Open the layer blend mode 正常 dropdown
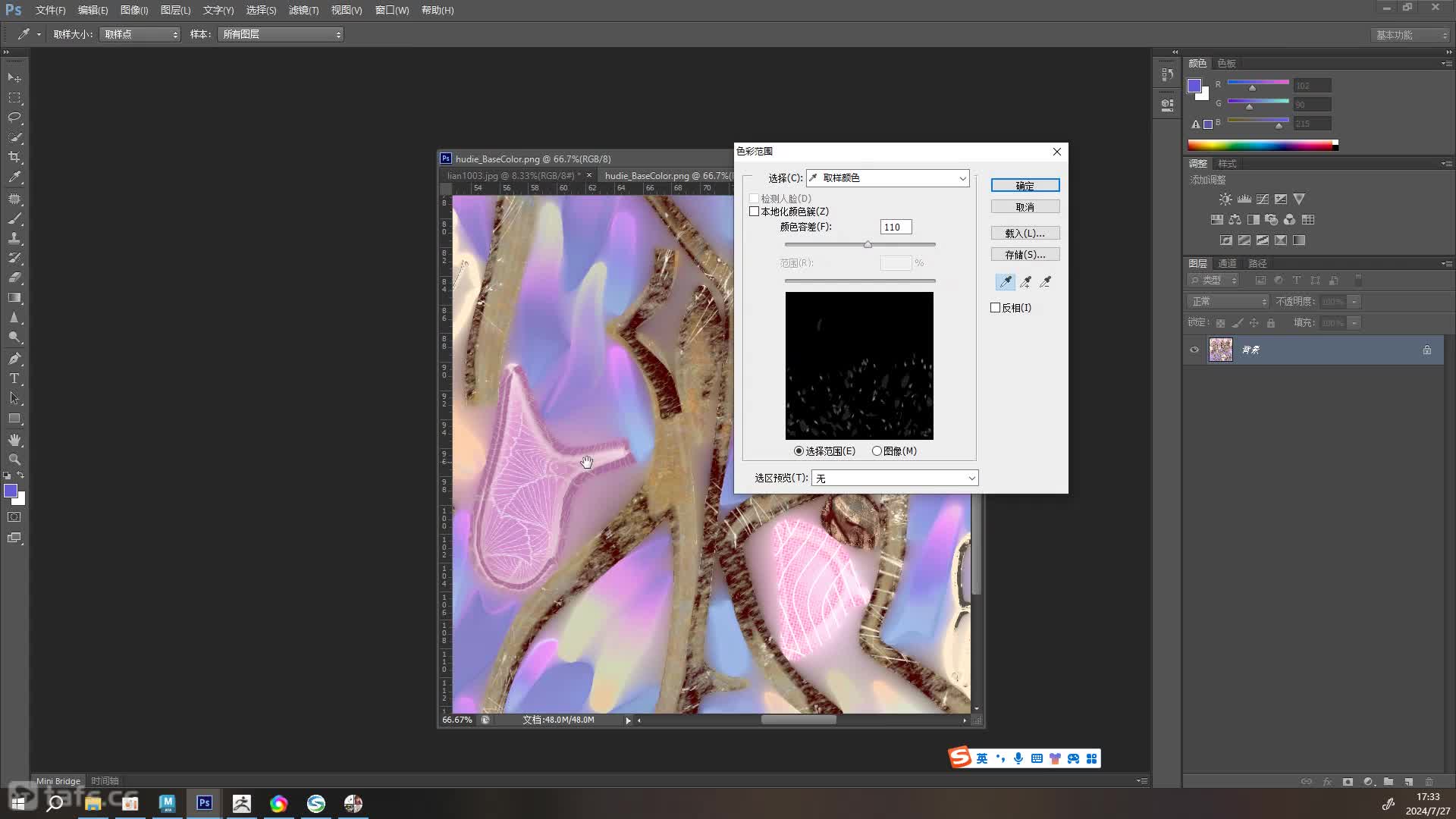Image resolution: width=1456 pixels, height=819 pixels. pyautogui.click(x=1228, y=302)
